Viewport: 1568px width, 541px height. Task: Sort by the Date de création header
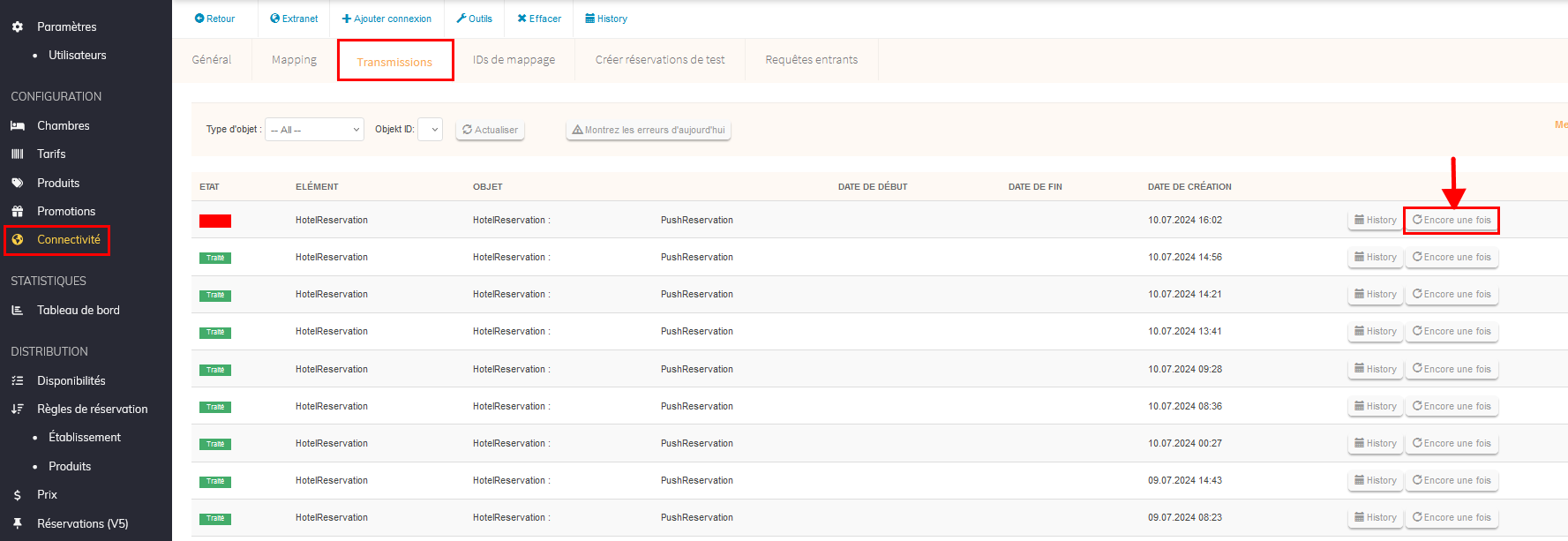(1189, 187)
